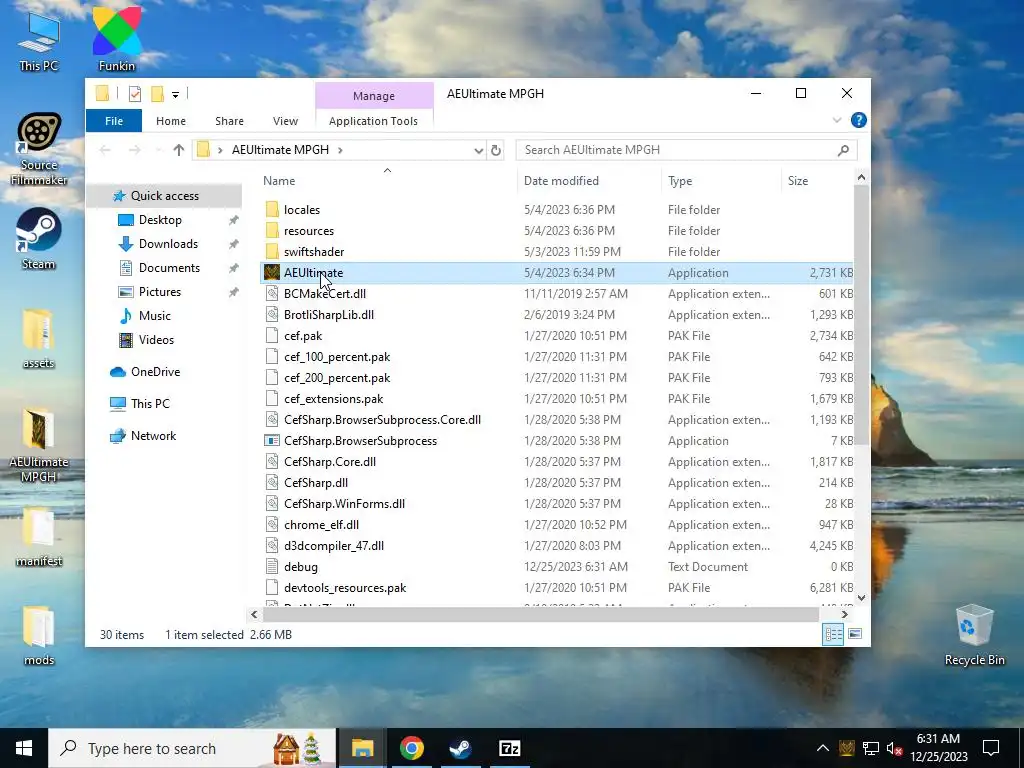Go up one folder level arrow
The width and height of the screenshot is (1024, 768).
[178, 150]
